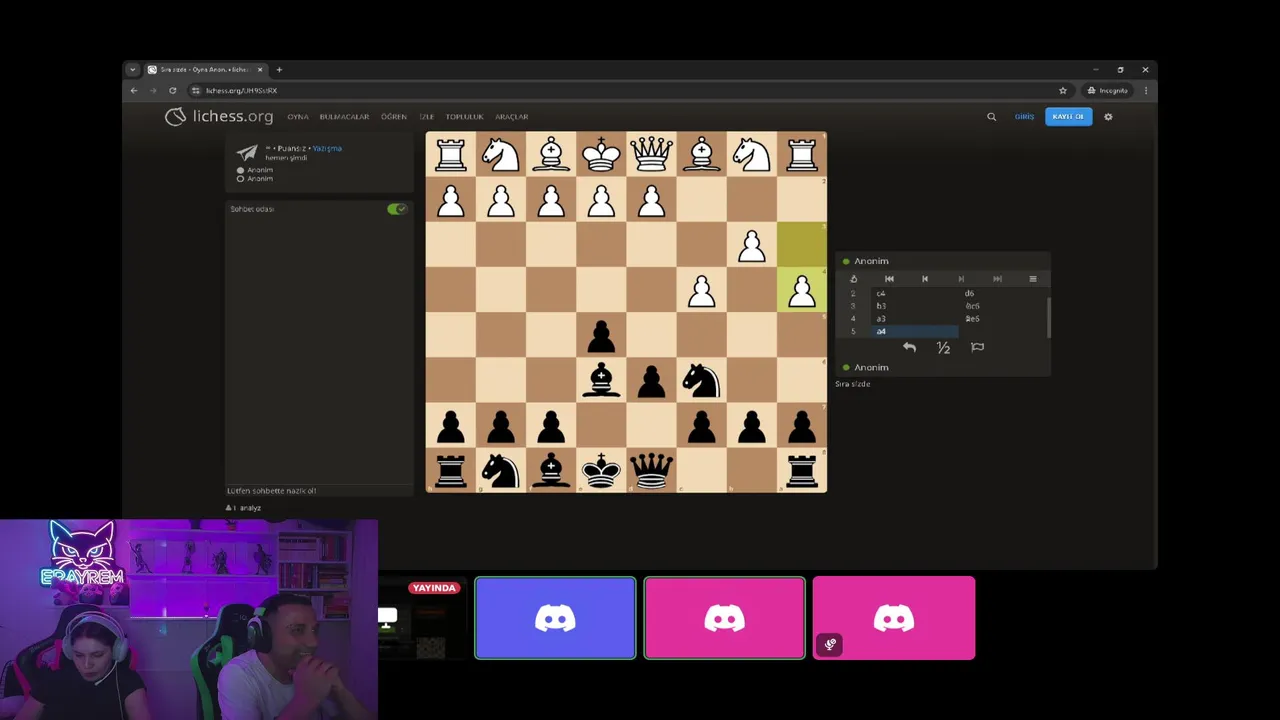Toggle the Sohbet odası chat switch
Image resolution: width=1280 pixels, height=720 pixels.
397,209
